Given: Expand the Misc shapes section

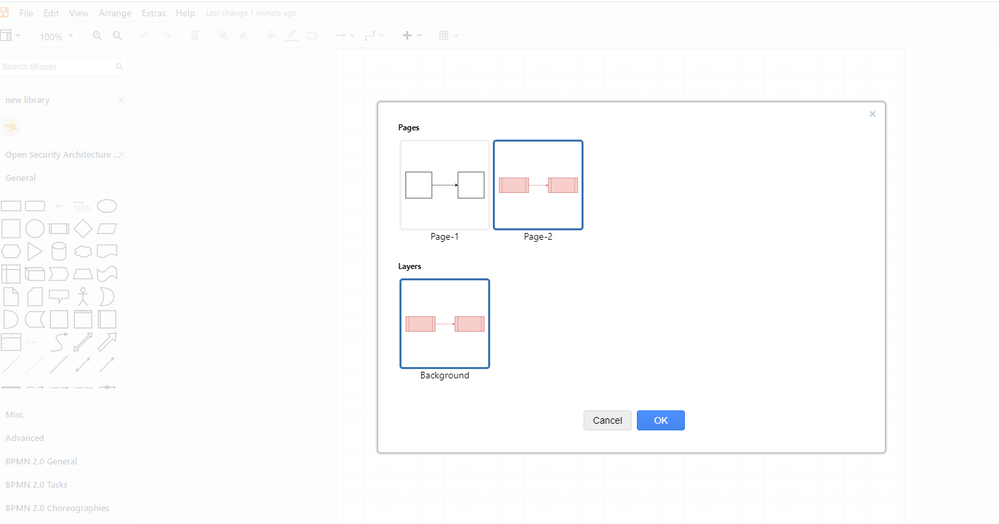Looking at the screenshot, I should pos(14,414).
